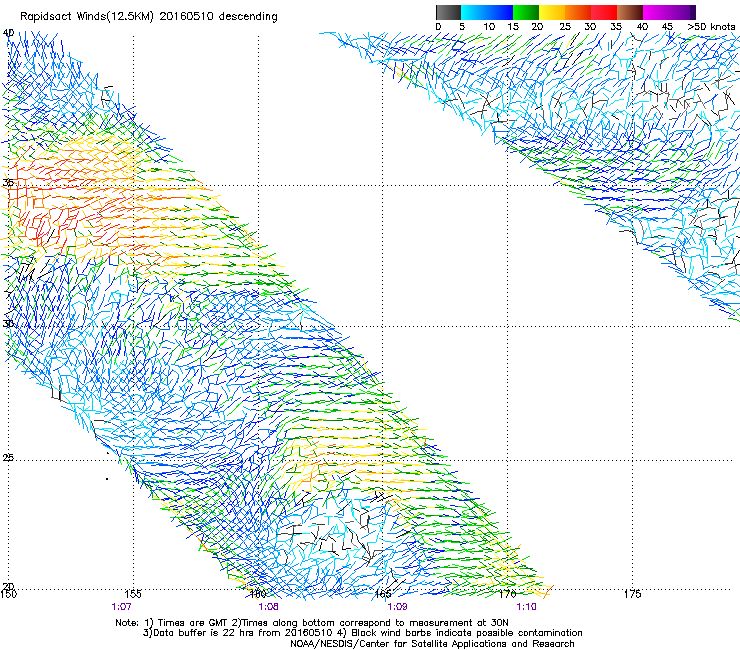Viewport: 740px width, 650px height.
Task: Click the chart title 'Rapidsact Winds(12.5KM) 20160510 descending'
Action: [149, 17]
